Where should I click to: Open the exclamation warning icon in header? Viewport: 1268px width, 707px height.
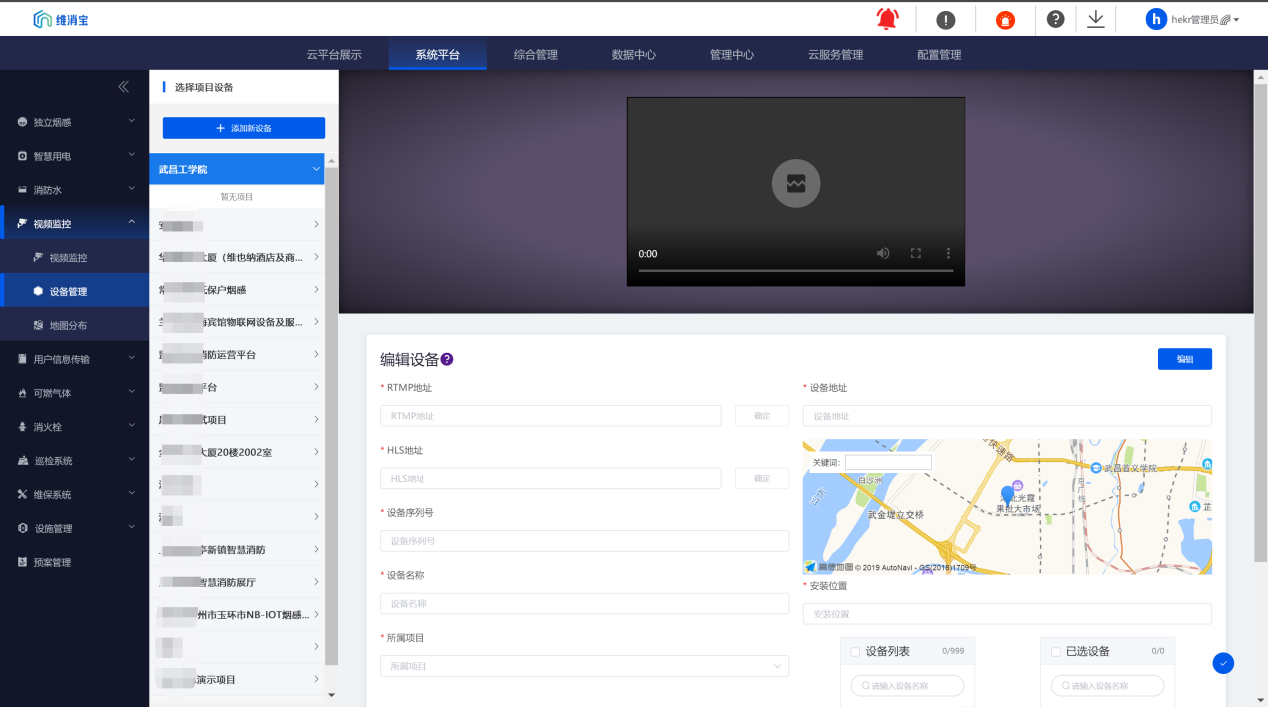coord(945,20)
